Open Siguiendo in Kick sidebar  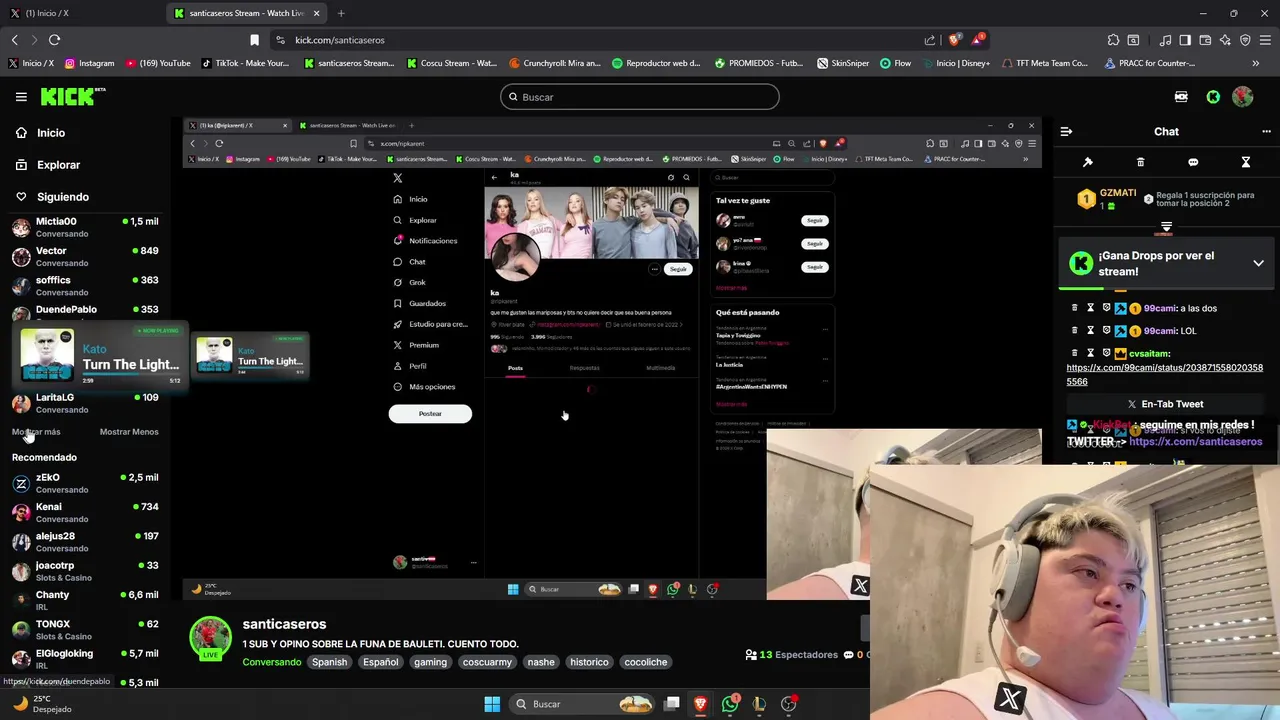[52, 197]
